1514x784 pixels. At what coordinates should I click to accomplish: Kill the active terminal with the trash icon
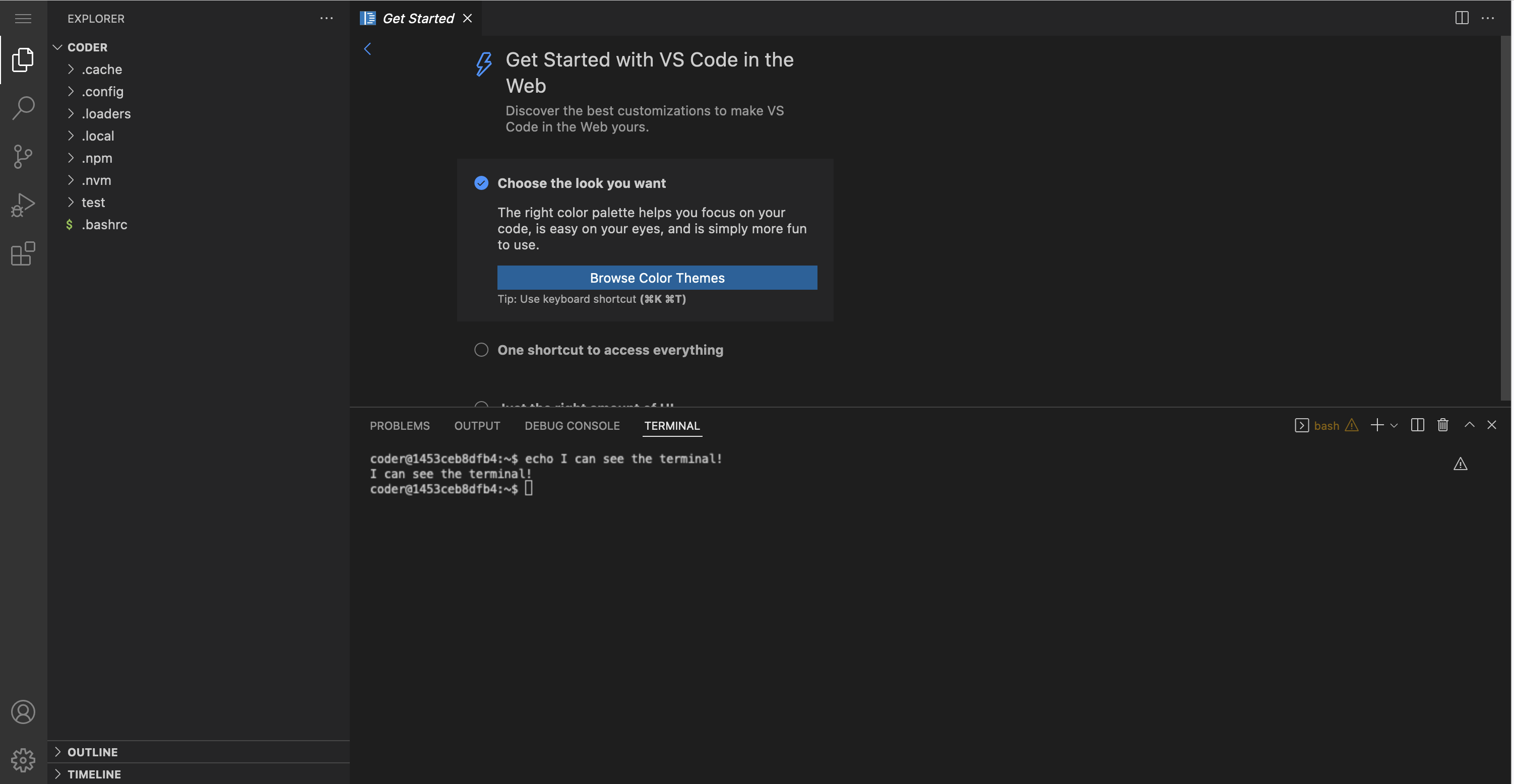tap(1443, 425)
